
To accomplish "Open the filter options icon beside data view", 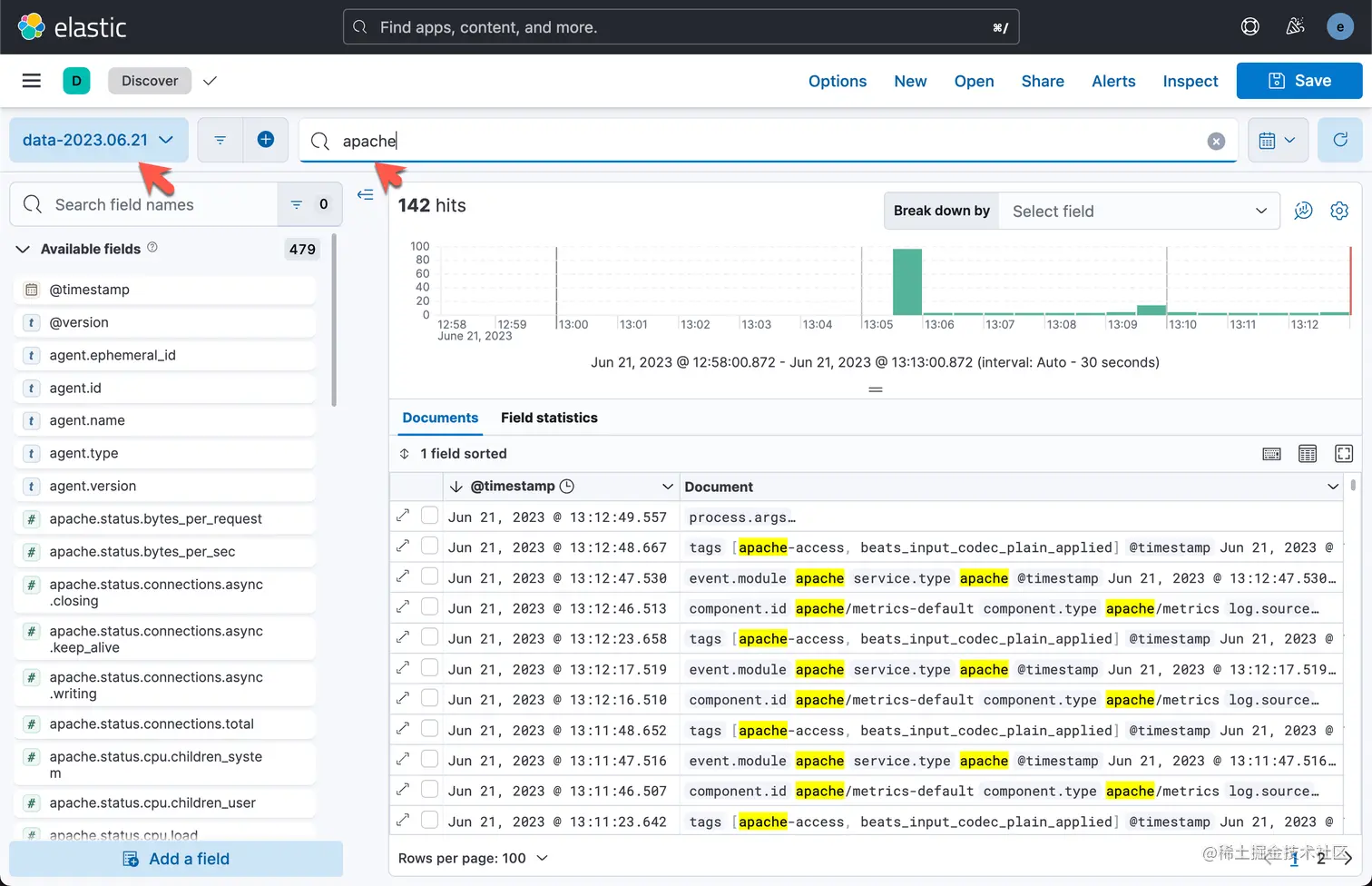I will click(x=220, y=140).
